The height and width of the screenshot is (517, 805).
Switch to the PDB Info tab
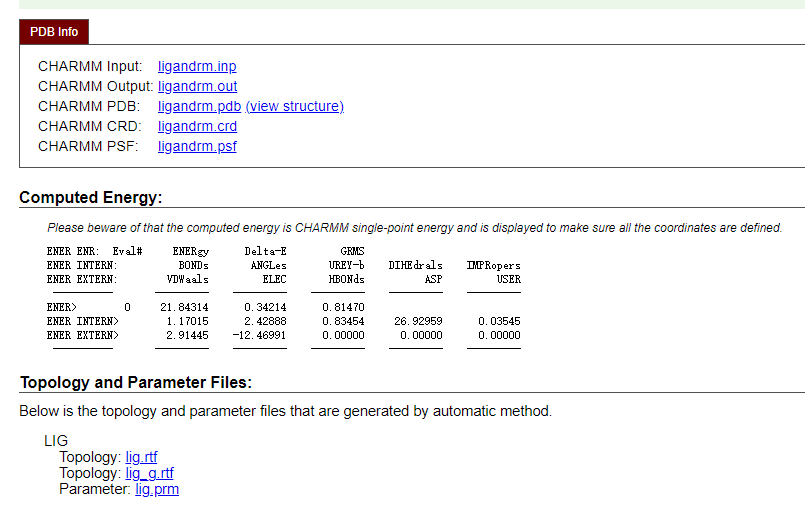54,32
